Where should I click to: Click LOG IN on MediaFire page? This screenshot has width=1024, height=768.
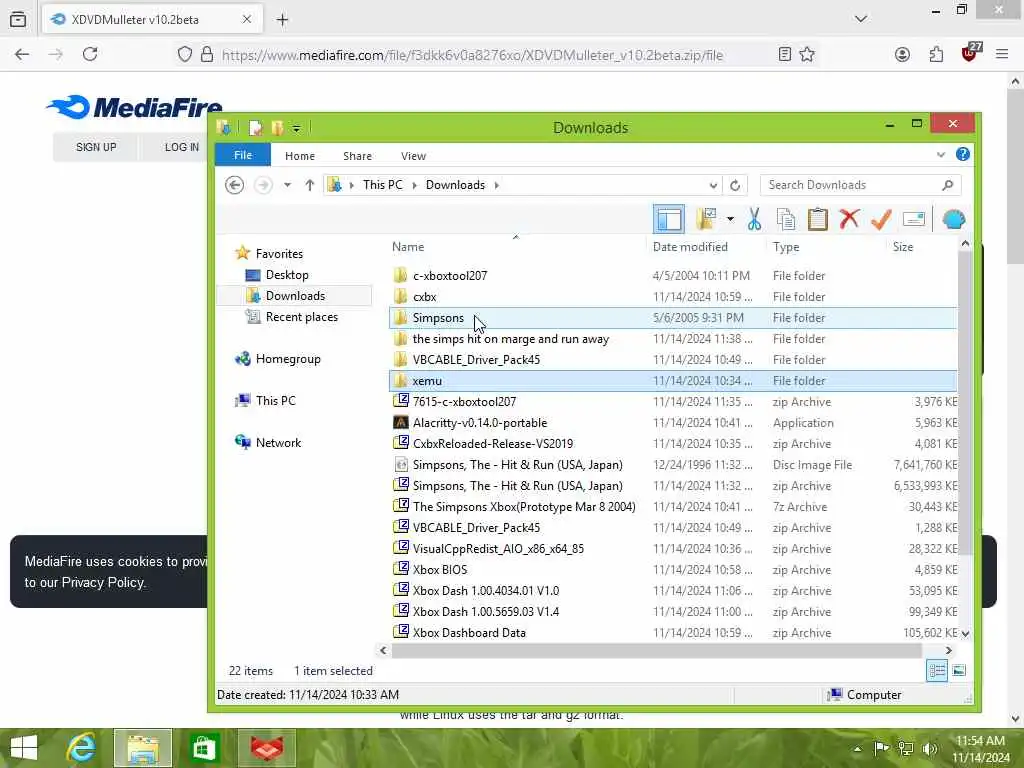182,147
